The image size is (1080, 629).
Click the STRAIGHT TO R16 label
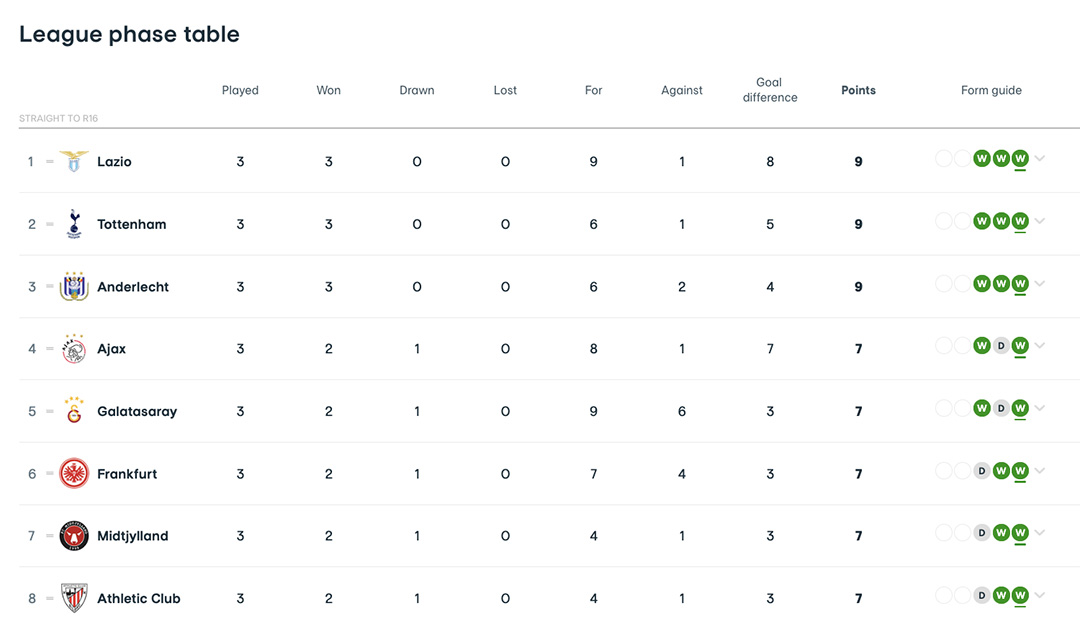59,118
